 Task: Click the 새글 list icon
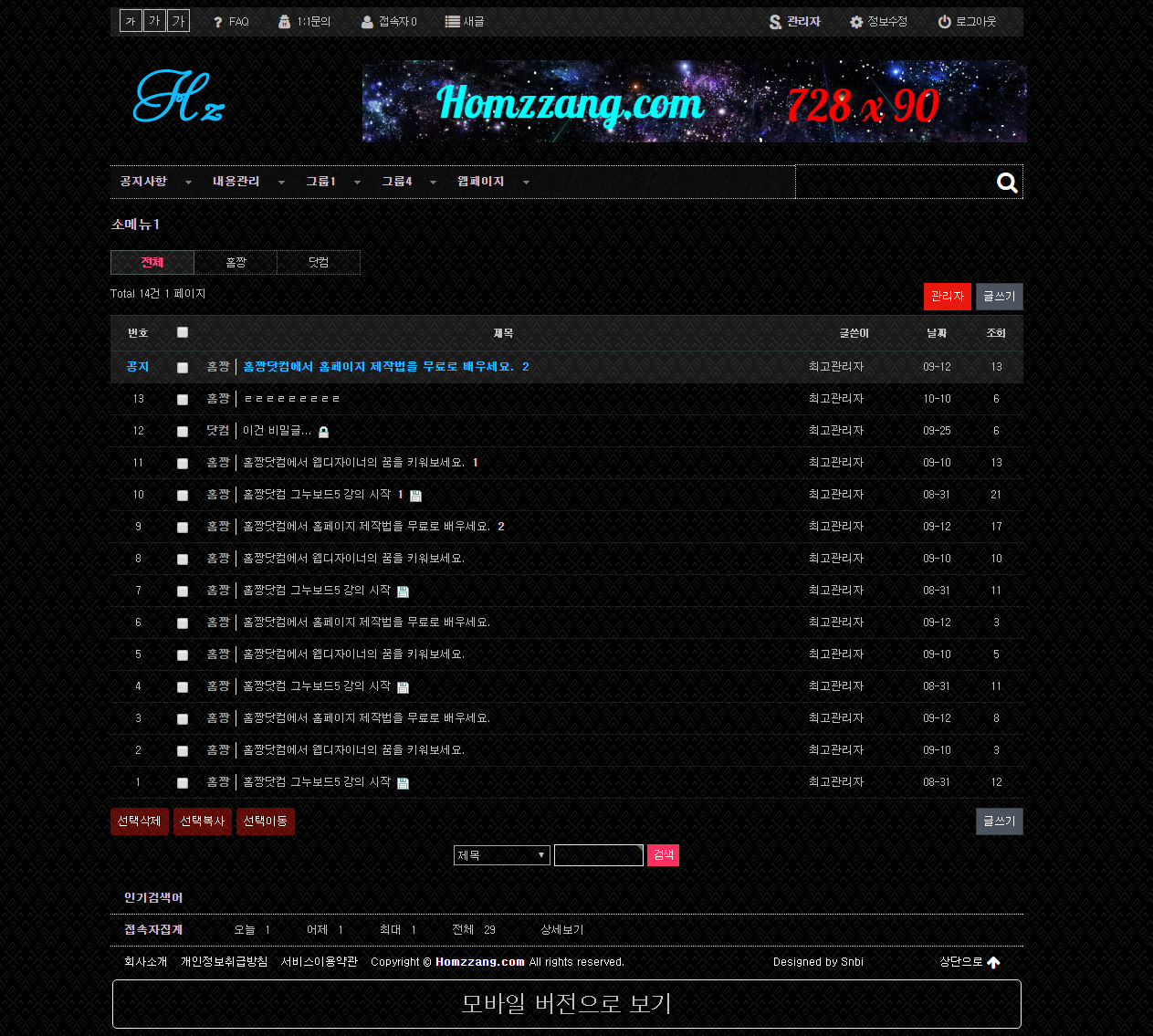tap(452, 22)
